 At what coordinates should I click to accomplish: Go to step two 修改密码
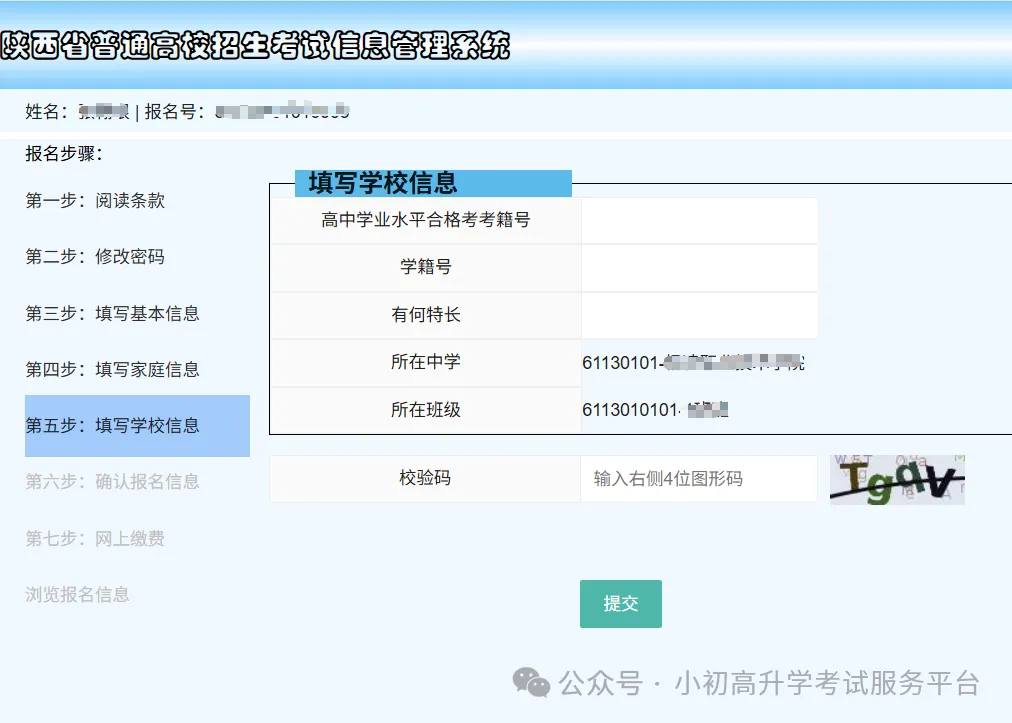click(x=95, y=257)
